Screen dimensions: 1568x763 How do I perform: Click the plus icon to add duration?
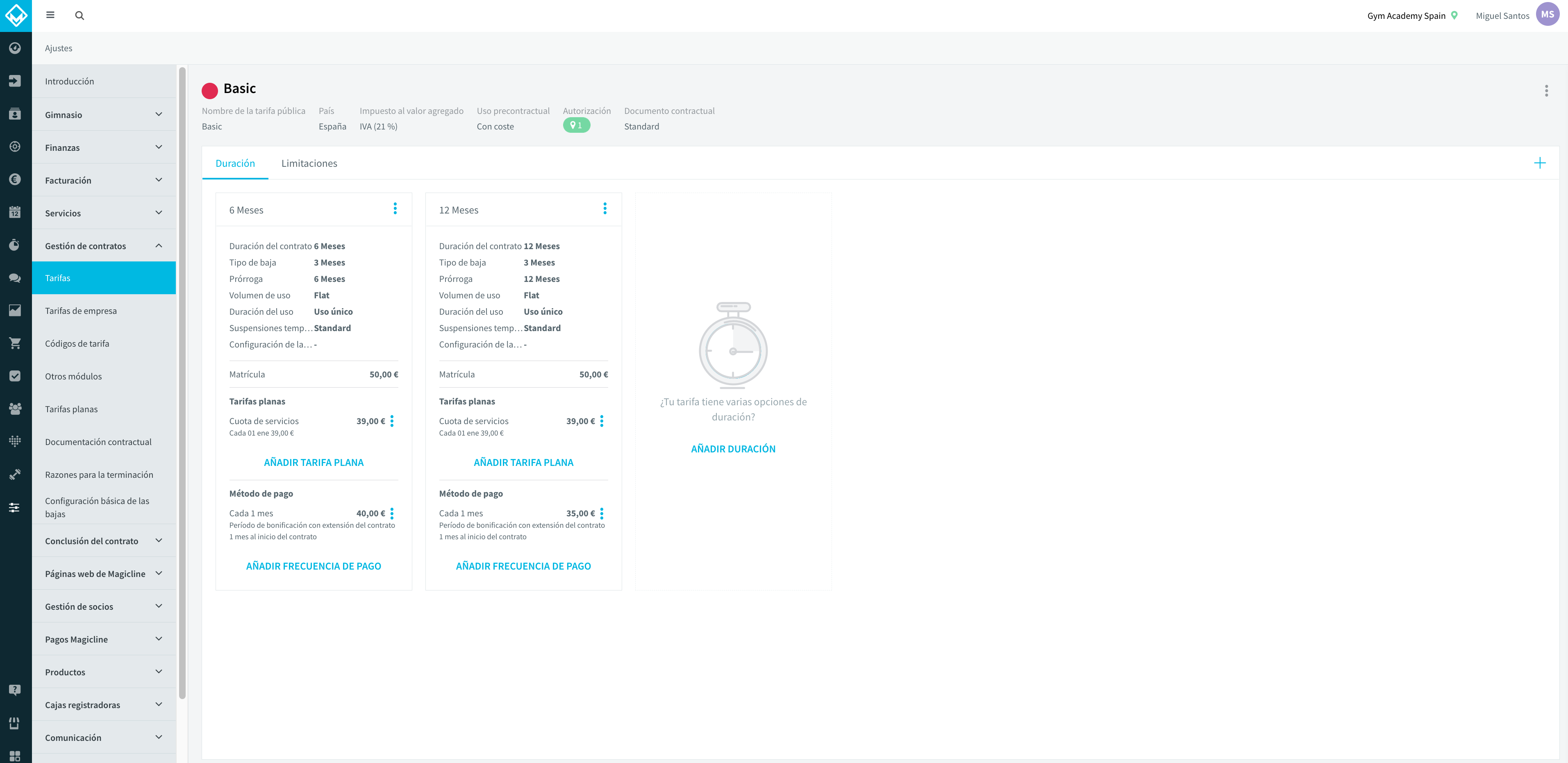tap(1539, 163)
